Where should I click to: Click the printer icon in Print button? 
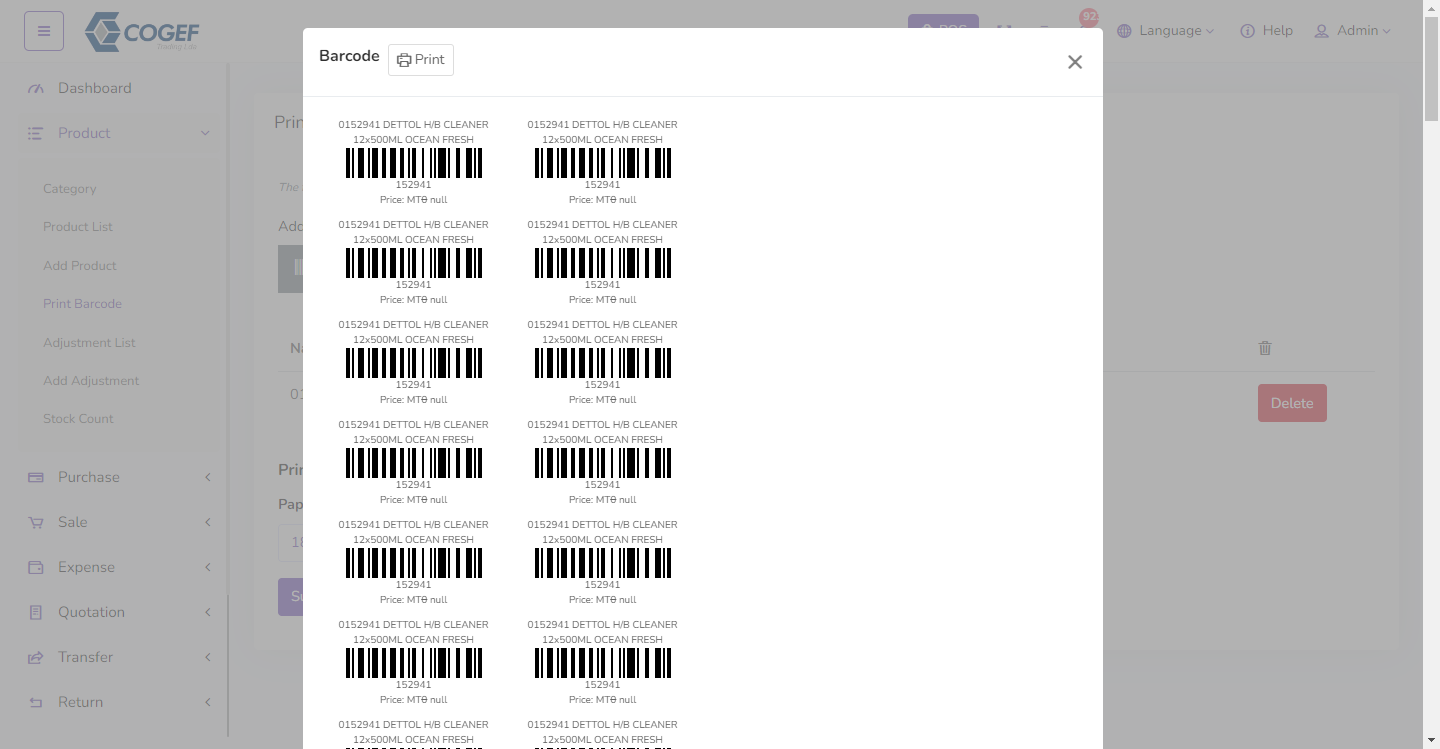(x=404, y=60)
